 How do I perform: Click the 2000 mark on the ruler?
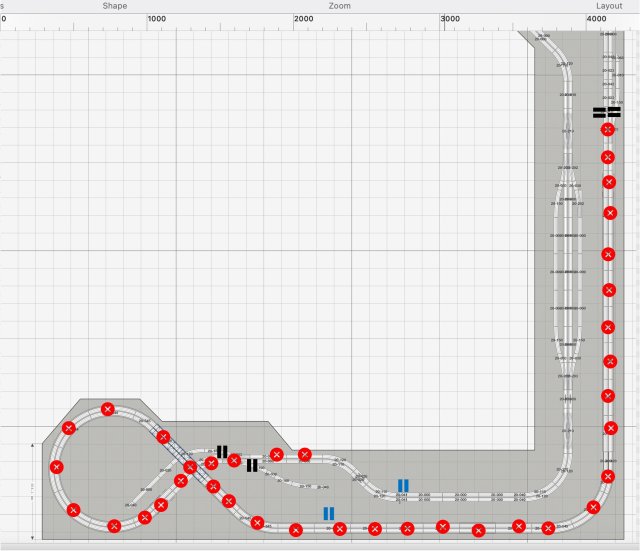[x=304, y=19]
